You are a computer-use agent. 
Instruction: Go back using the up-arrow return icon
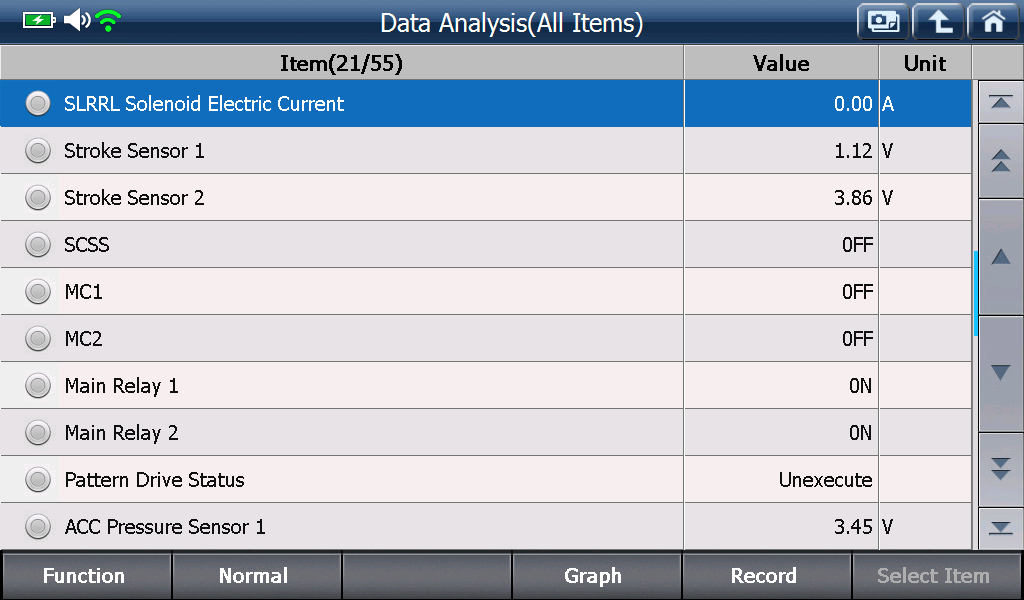(x=938, y=22)
